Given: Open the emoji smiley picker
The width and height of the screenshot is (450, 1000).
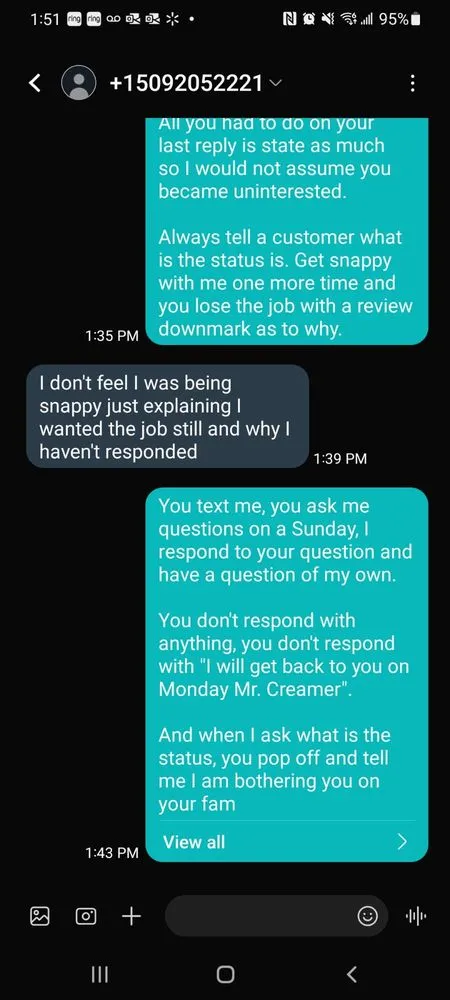Looking at the screenshot, I should [367, 916].
